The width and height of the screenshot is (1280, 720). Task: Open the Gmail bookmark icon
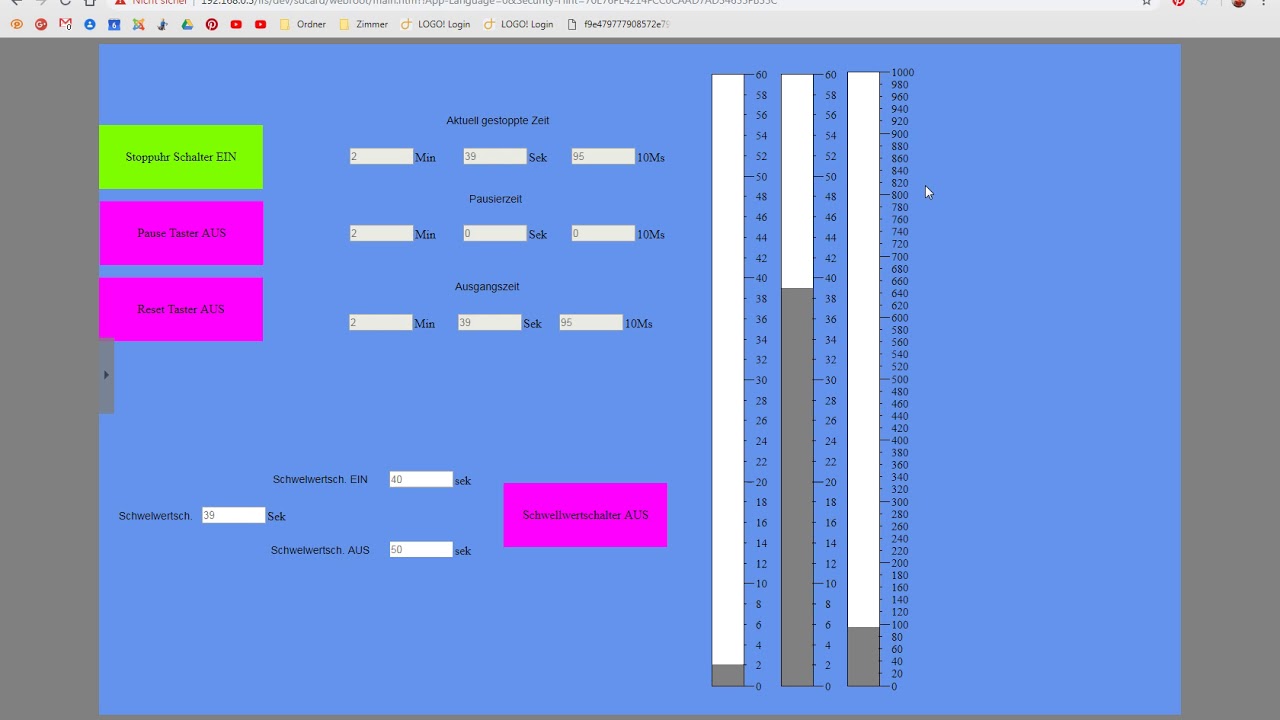[65, 24]
